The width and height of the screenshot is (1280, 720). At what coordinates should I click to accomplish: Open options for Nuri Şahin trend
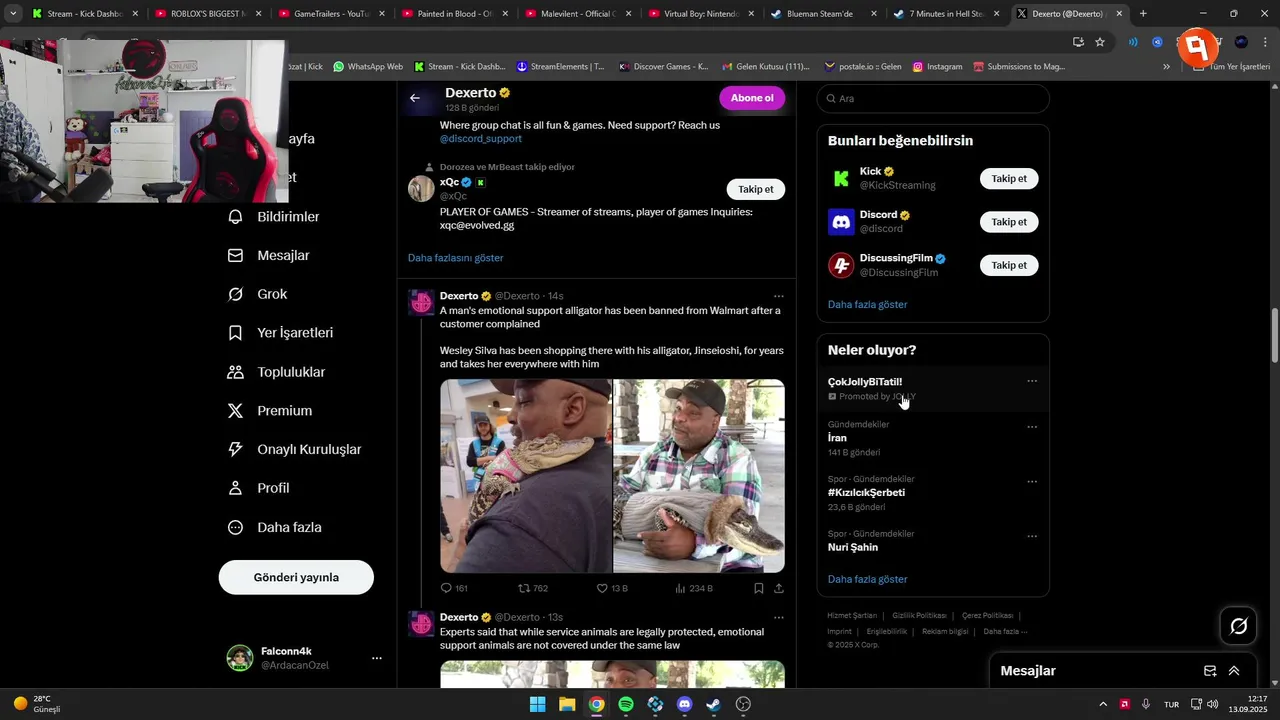(x=1032, y=537)
